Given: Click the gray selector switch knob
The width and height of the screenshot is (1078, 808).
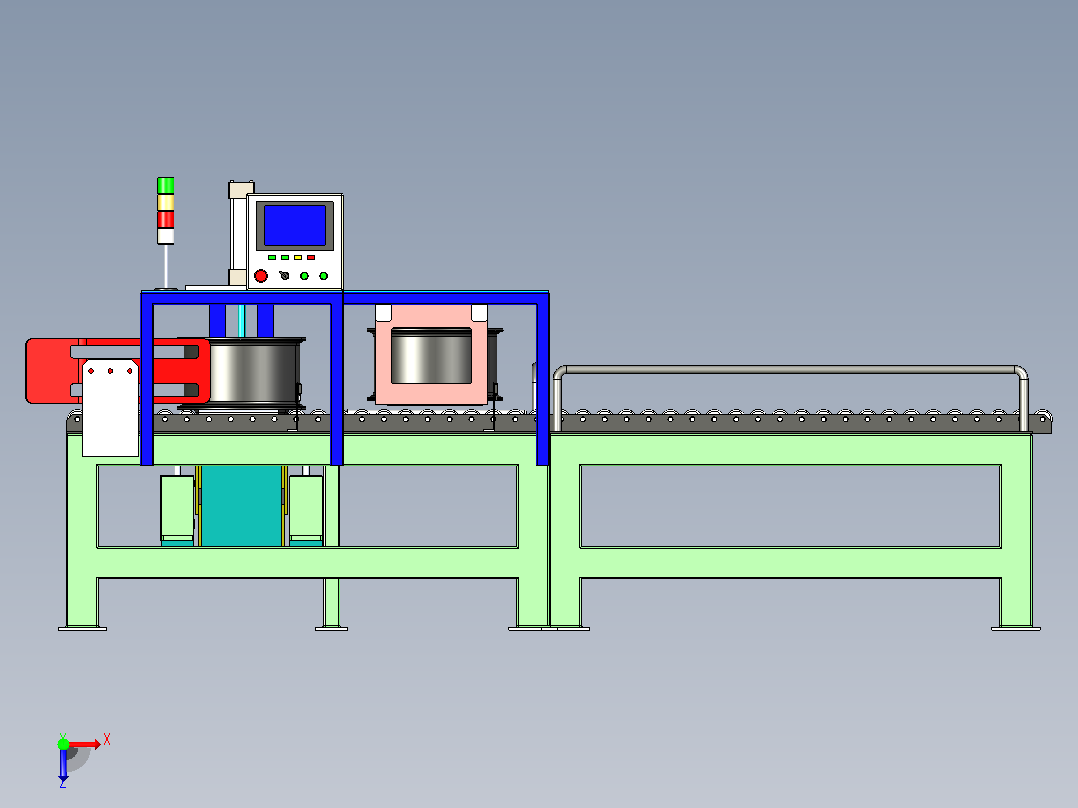Looking at the screenshot, I should pyautogui.click(x=284, y=276).
